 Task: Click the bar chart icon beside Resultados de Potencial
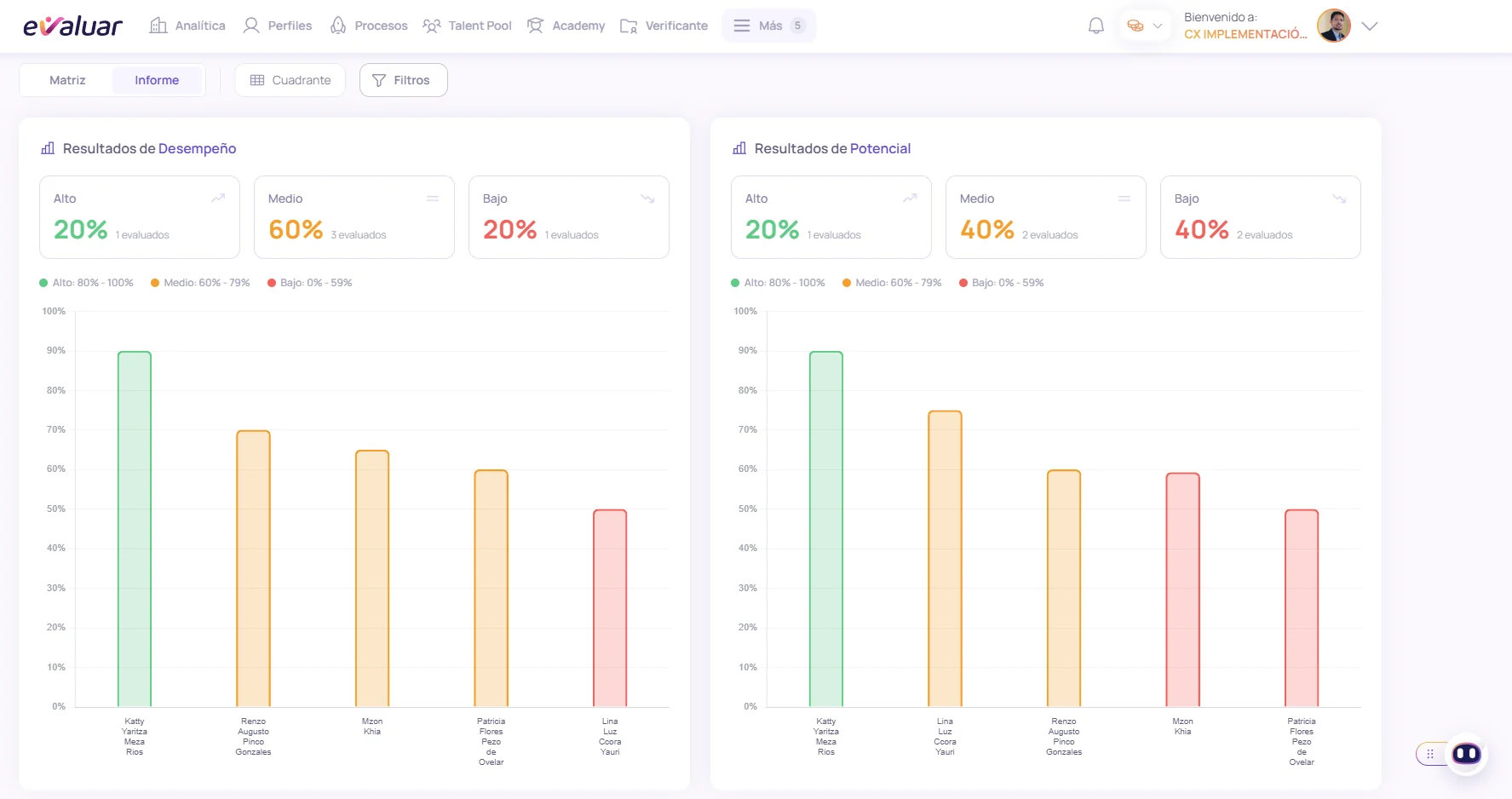pyautogui.click(x=739, y=148)
